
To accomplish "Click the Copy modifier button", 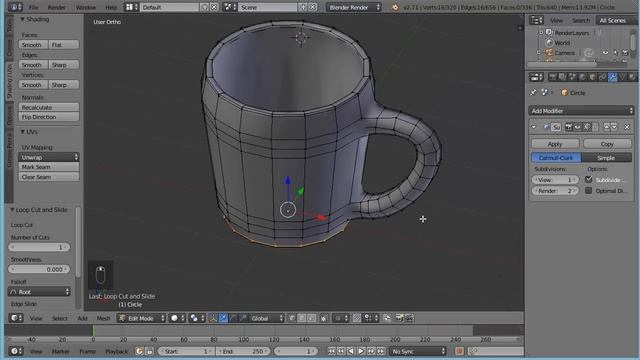I will pyautogui.click(x=607, y=144).
